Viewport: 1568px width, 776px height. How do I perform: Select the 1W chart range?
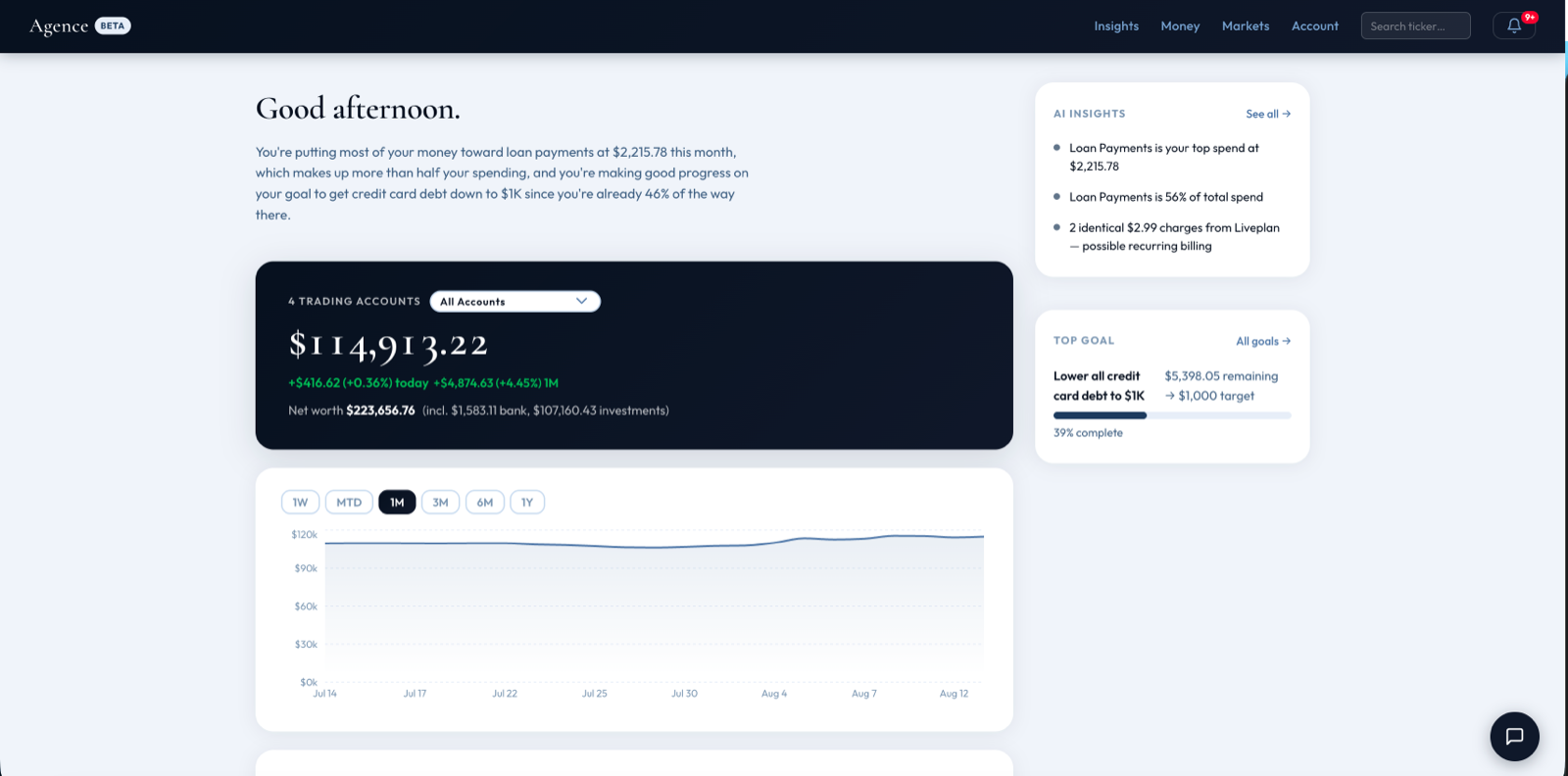(300, 502)
